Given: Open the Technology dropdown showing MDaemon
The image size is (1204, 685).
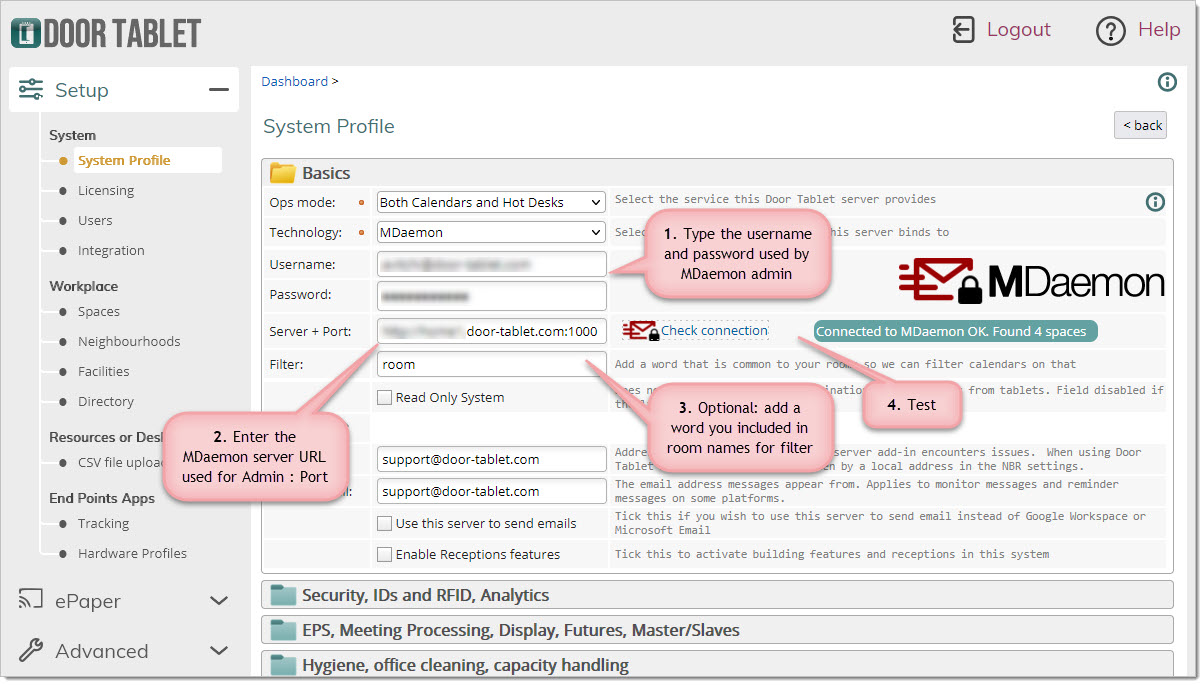Looking at the screenshot, I should coord(491,232).
